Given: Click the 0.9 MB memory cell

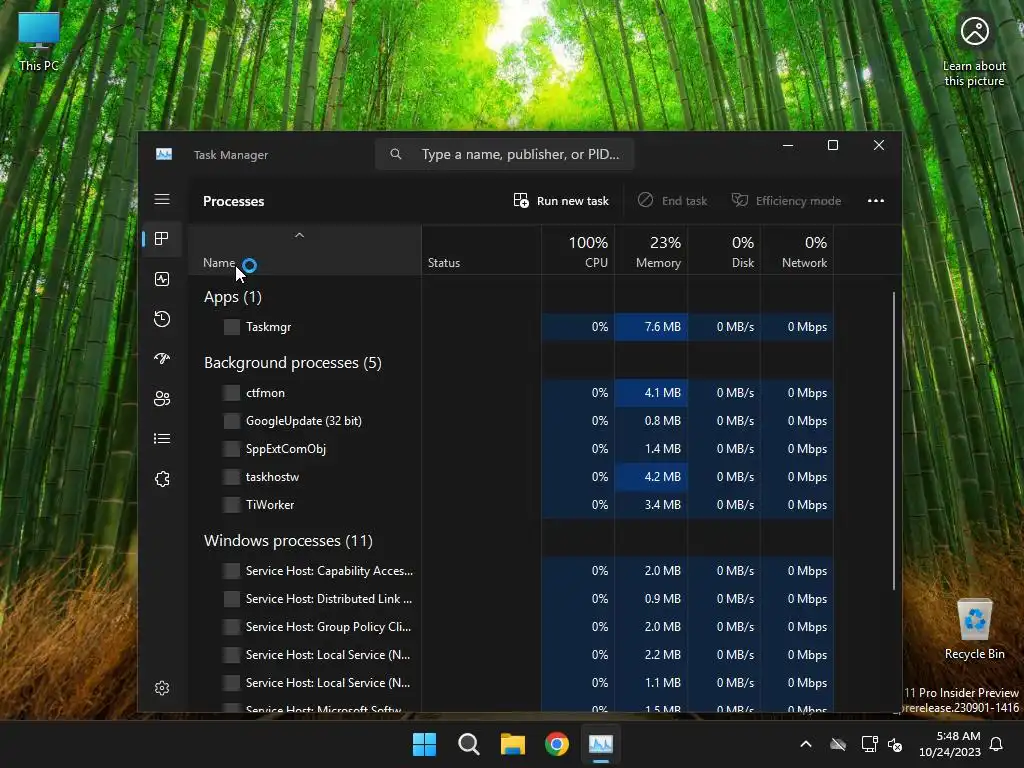Looking at the screenshot, I should point(651,599).
